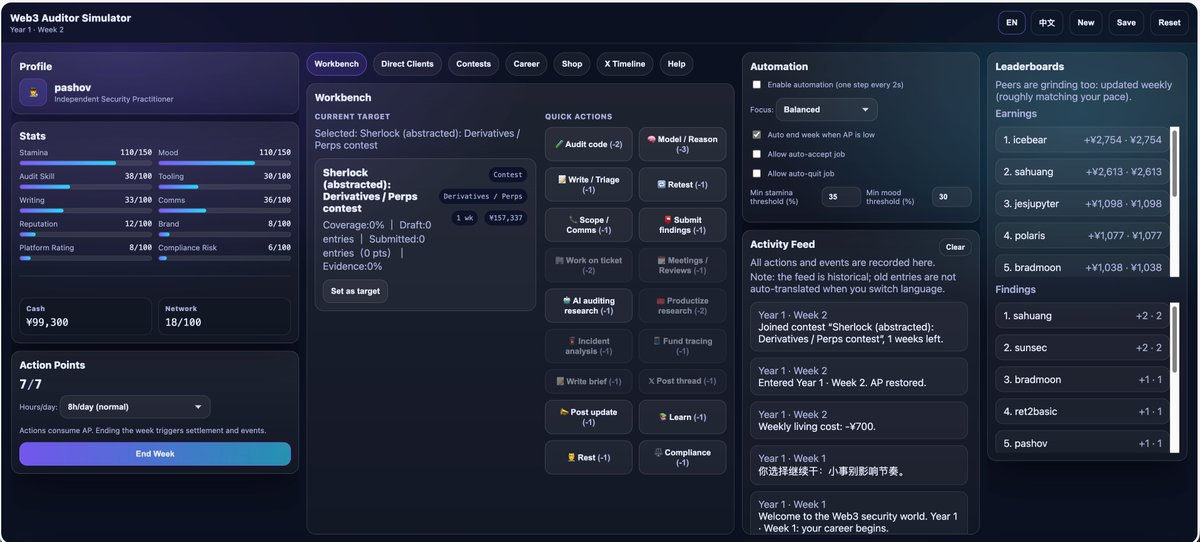Image resolution: width=1200 pixels, height=542 pixels.
Task: Click the pashov profile avatar icon
Action: click(33, 93)
